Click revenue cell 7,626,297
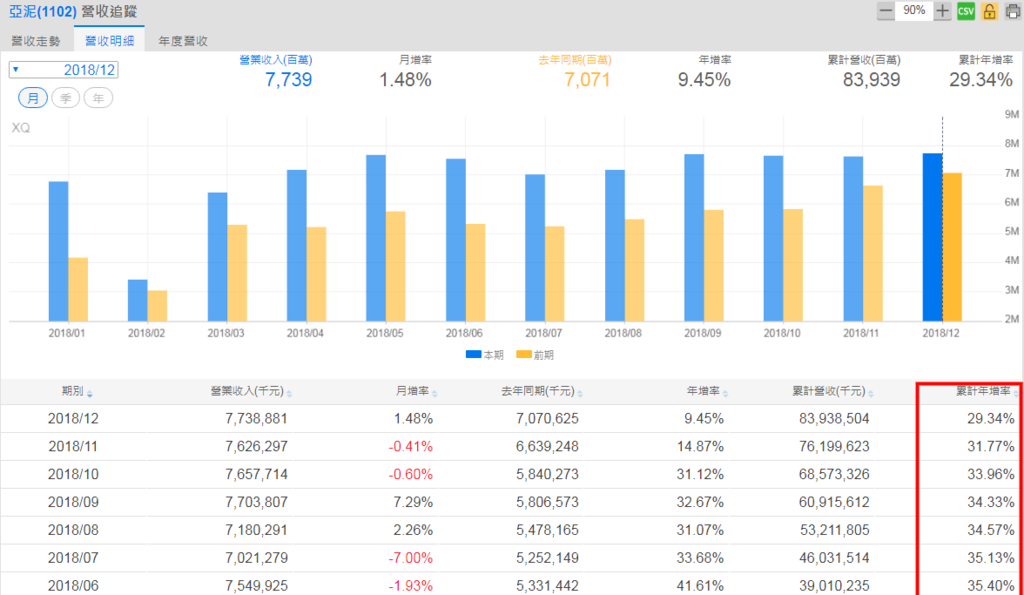 point(256,447)
